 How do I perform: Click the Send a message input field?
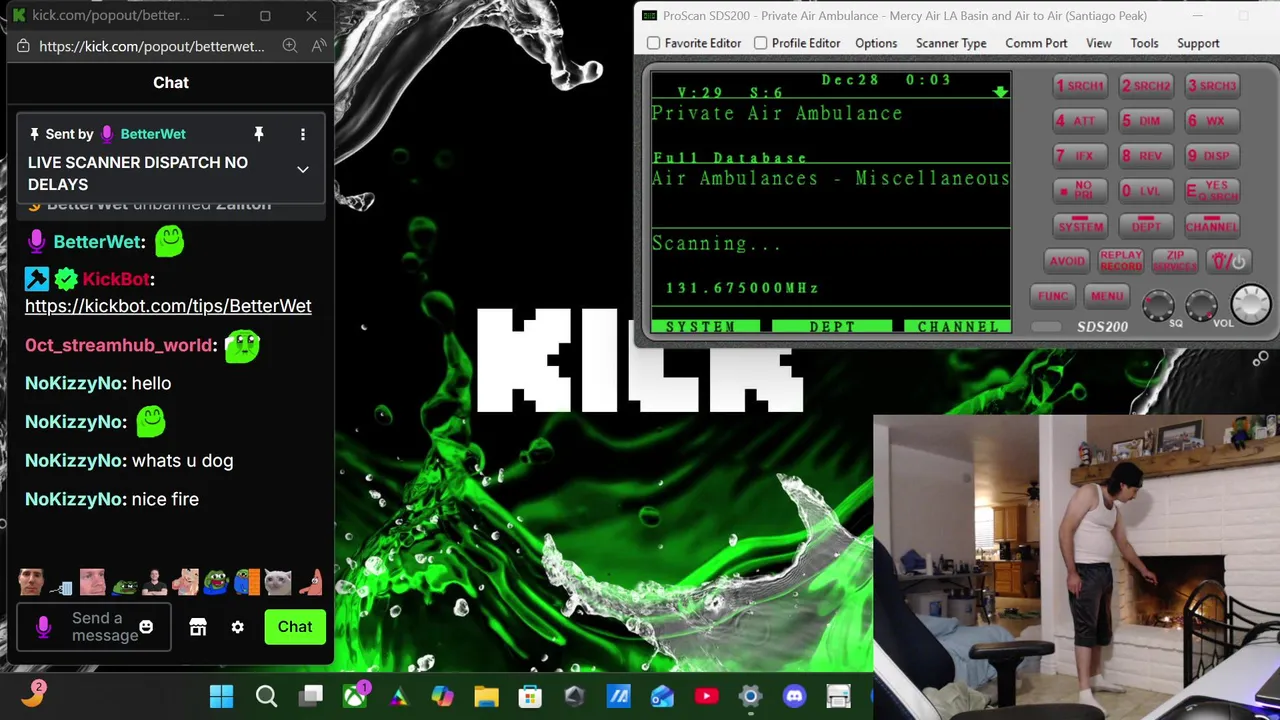point(94,627)
